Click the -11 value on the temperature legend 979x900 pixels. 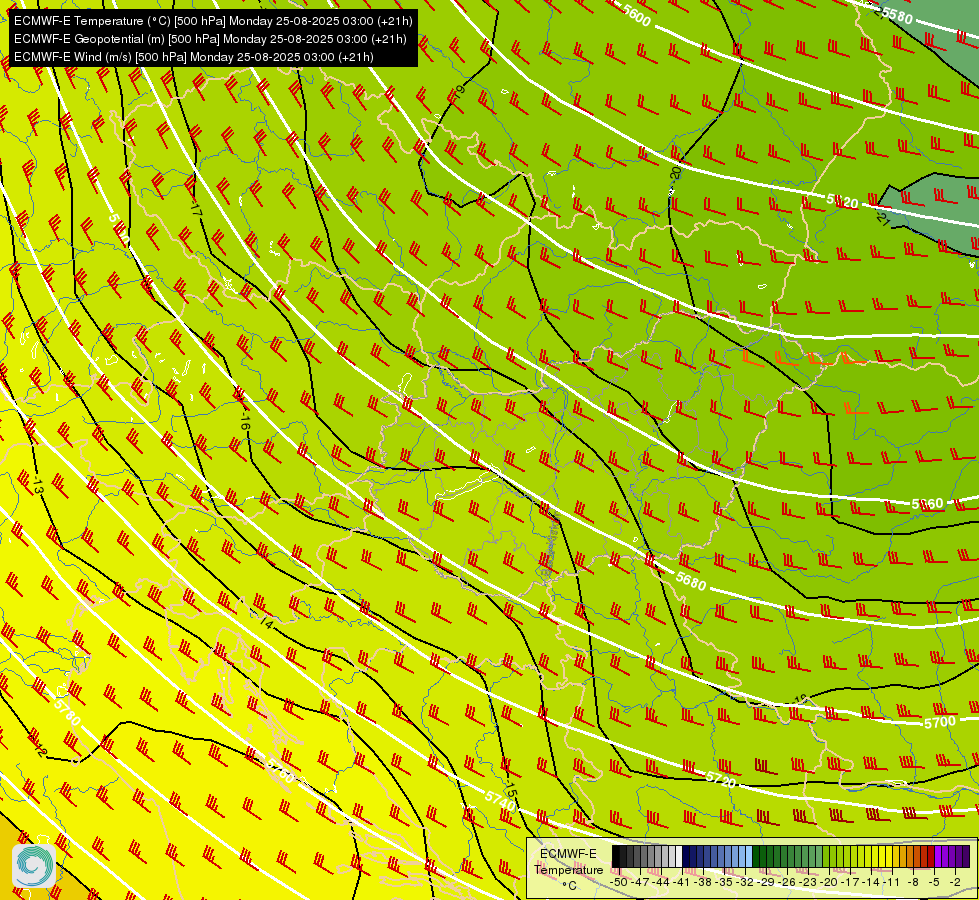[891, 882]
